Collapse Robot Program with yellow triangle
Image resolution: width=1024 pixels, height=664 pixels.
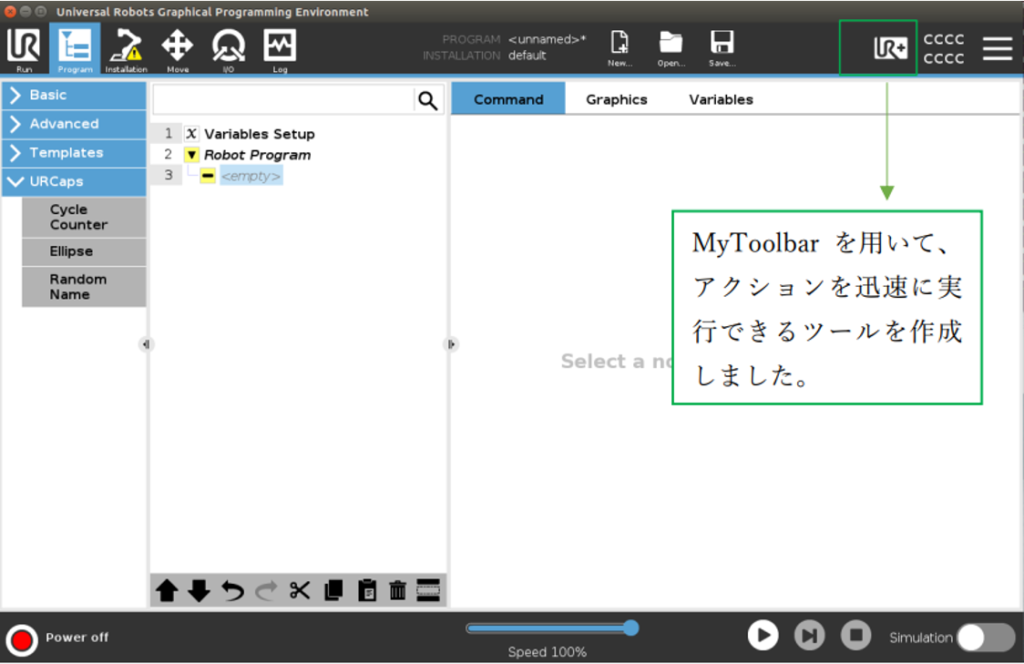[191, 155]
